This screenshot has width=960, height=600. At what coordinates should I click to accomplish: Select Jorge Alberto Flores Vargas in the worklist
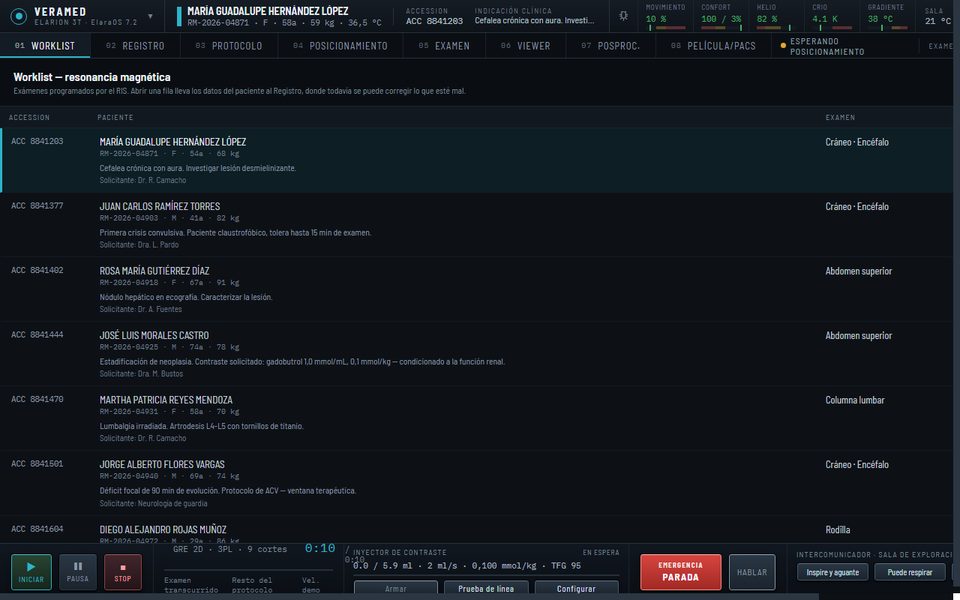[x=476, y=483]
